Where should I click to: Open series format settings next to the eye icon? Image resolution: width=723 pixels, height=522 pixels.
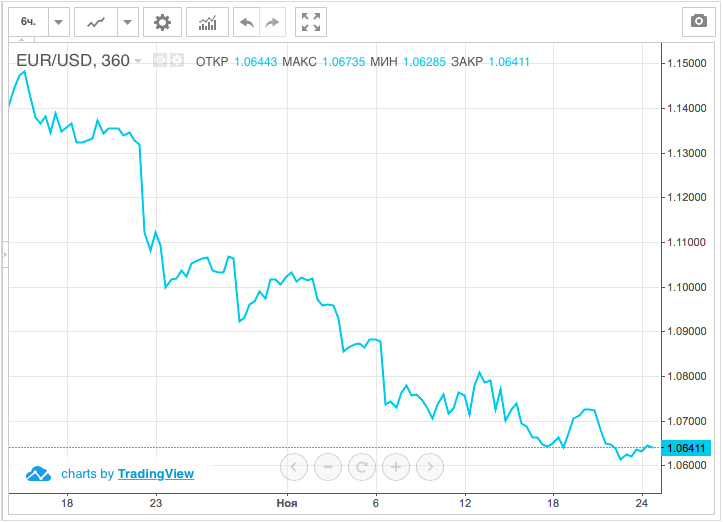(x=177, y=61)
